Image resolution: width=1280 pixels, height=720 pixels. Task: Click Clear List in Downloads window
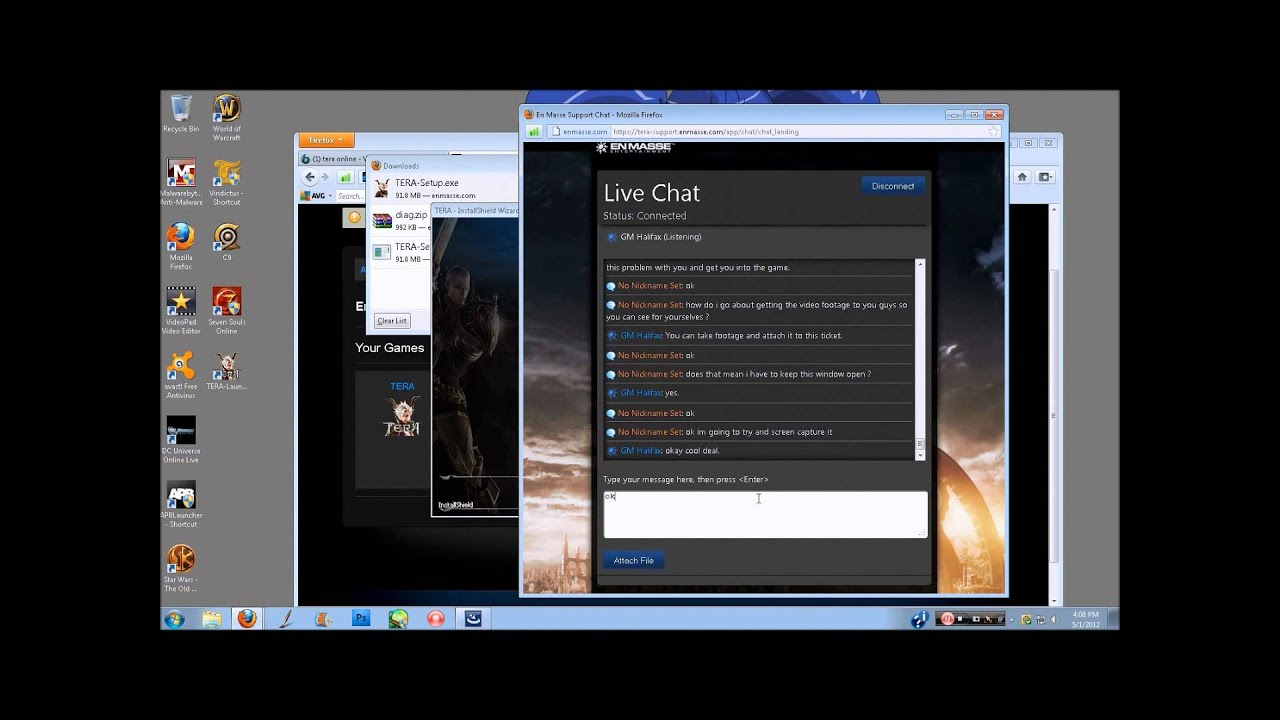pyautogui.click(x=392, y=321)
